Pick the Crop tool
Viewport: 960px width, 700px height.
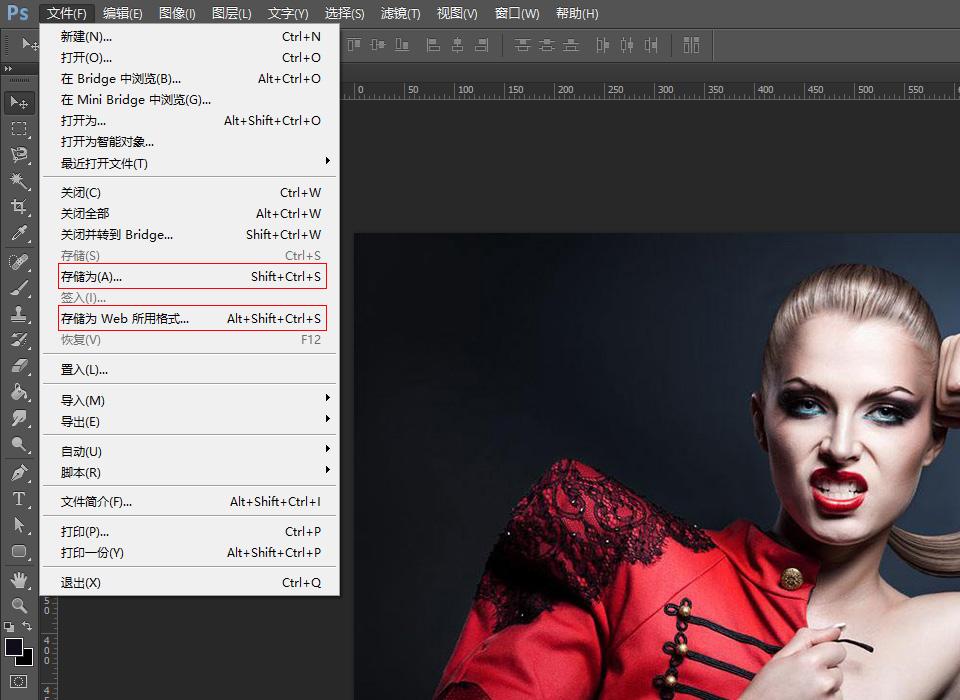(x=19, y=207)
